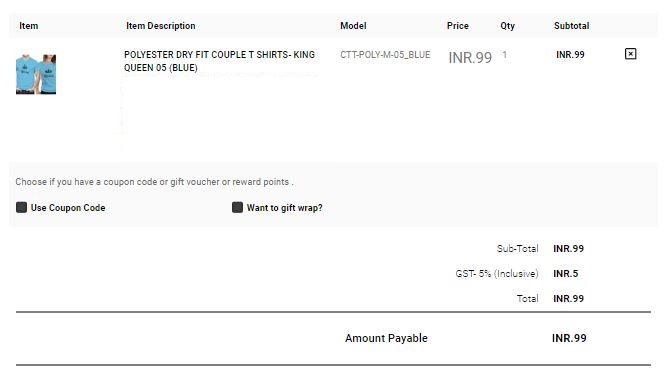Click the Subtotal column header
669x375 pixels.
click(x=571, y=26)
